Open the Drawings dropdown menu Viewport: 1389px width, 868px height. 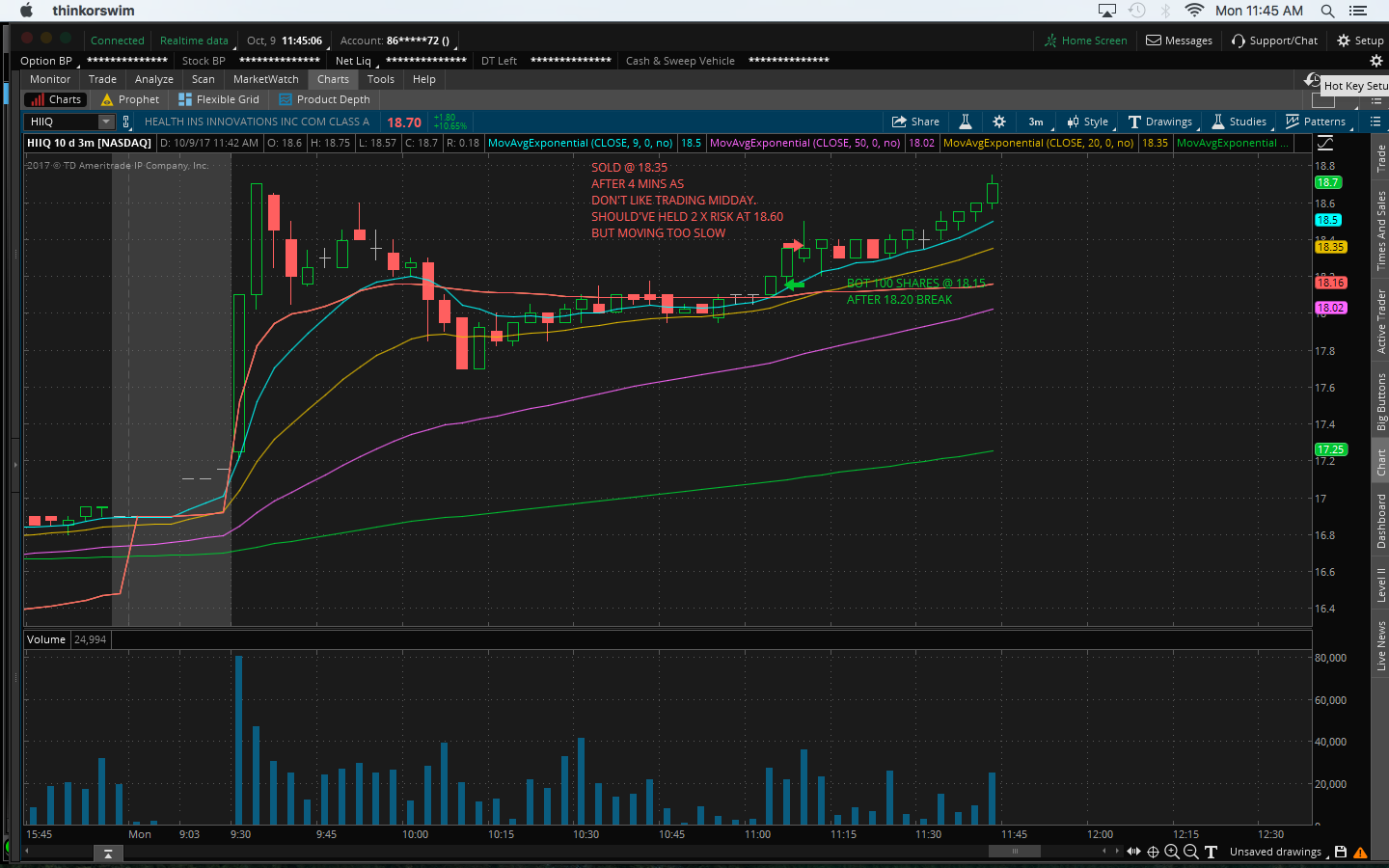(1161, 122)
